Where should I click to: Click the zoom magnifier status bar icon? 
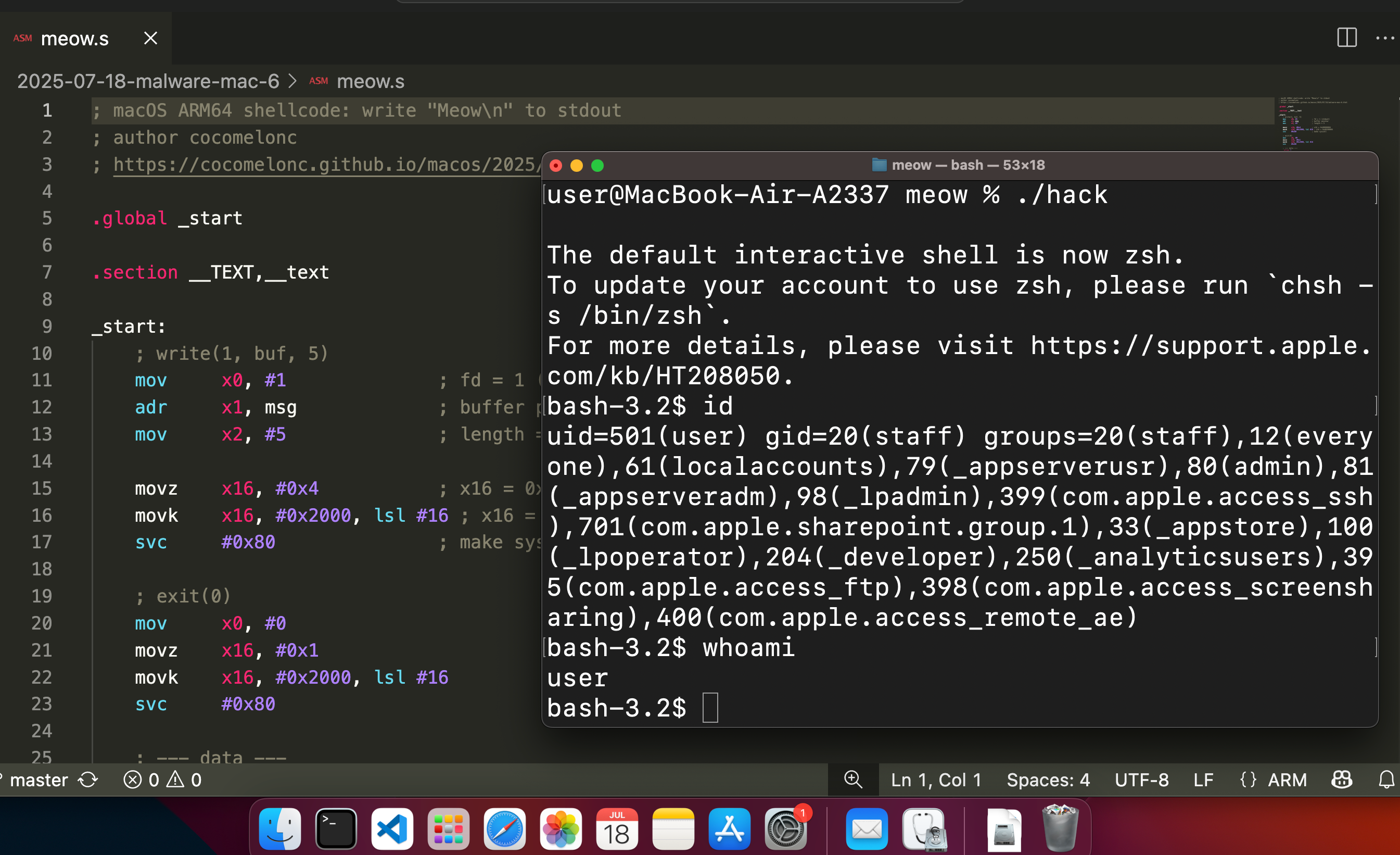click(x=853, y=779)
